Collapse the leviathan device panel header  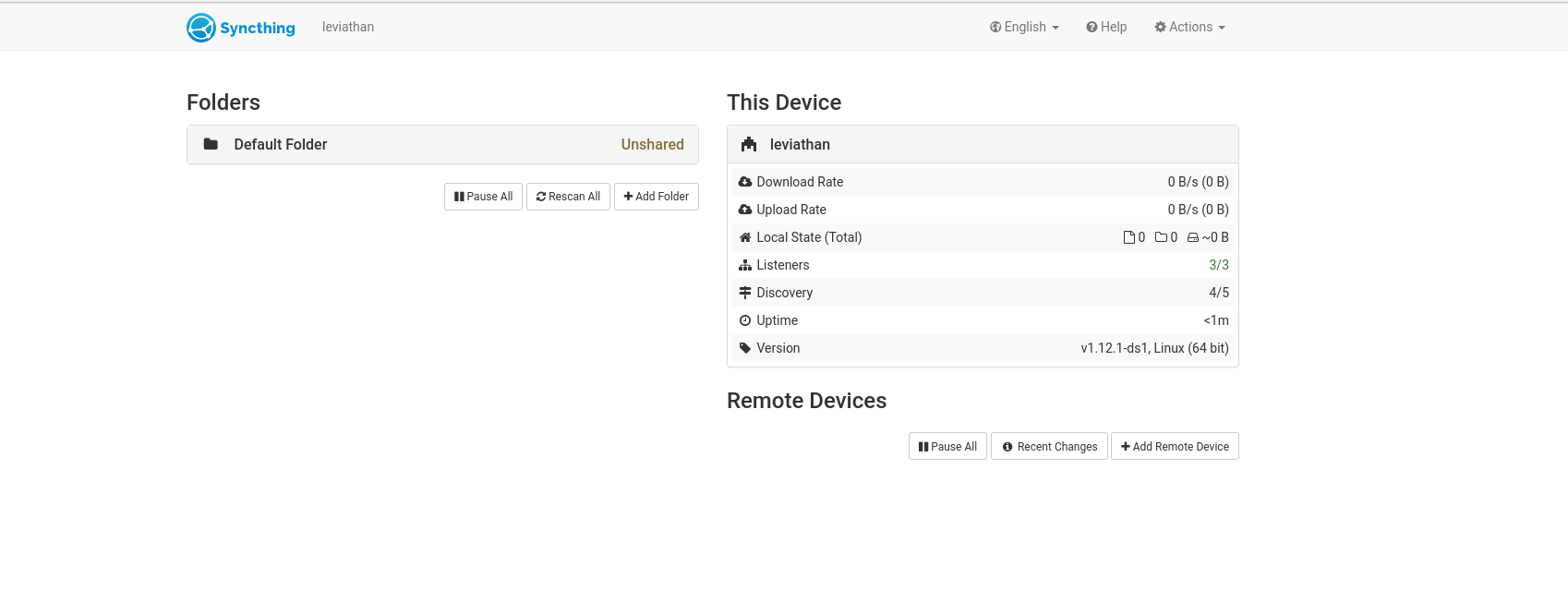pyautogui.click(x=983, y=145)
